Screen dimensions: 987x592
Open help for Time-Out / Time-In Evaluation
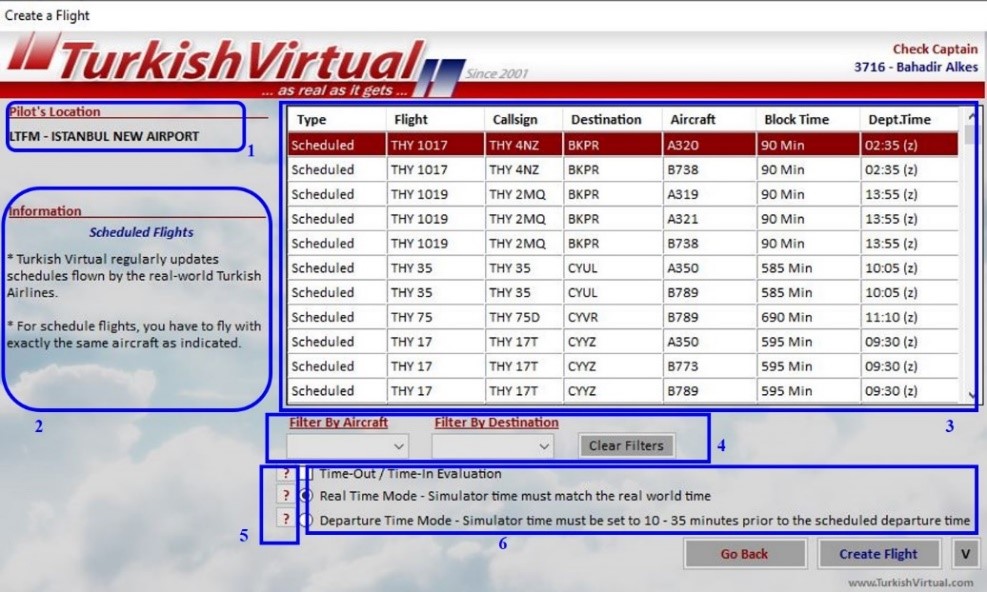[x=286, y=474]
